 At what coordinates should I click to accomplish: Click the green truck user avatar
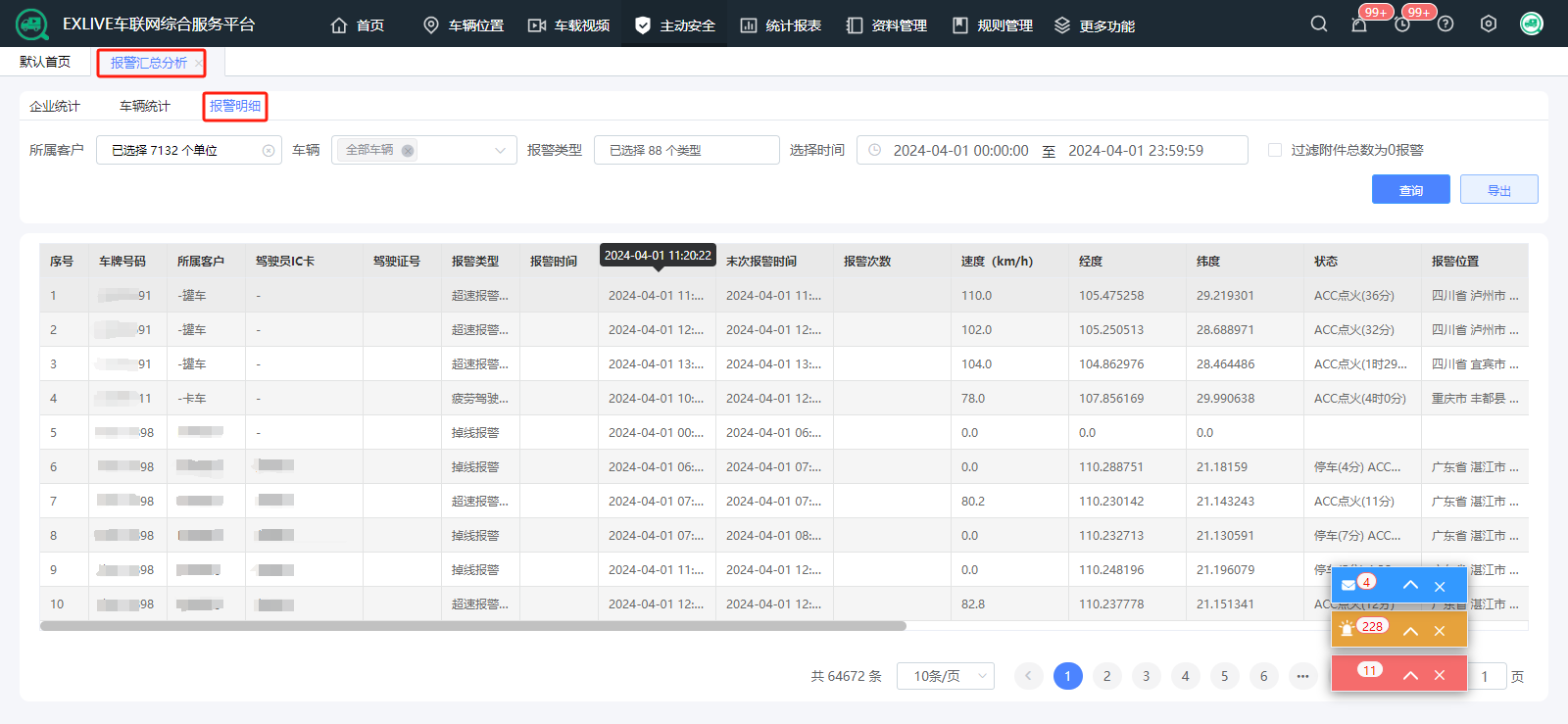(x=1531, y=24)
